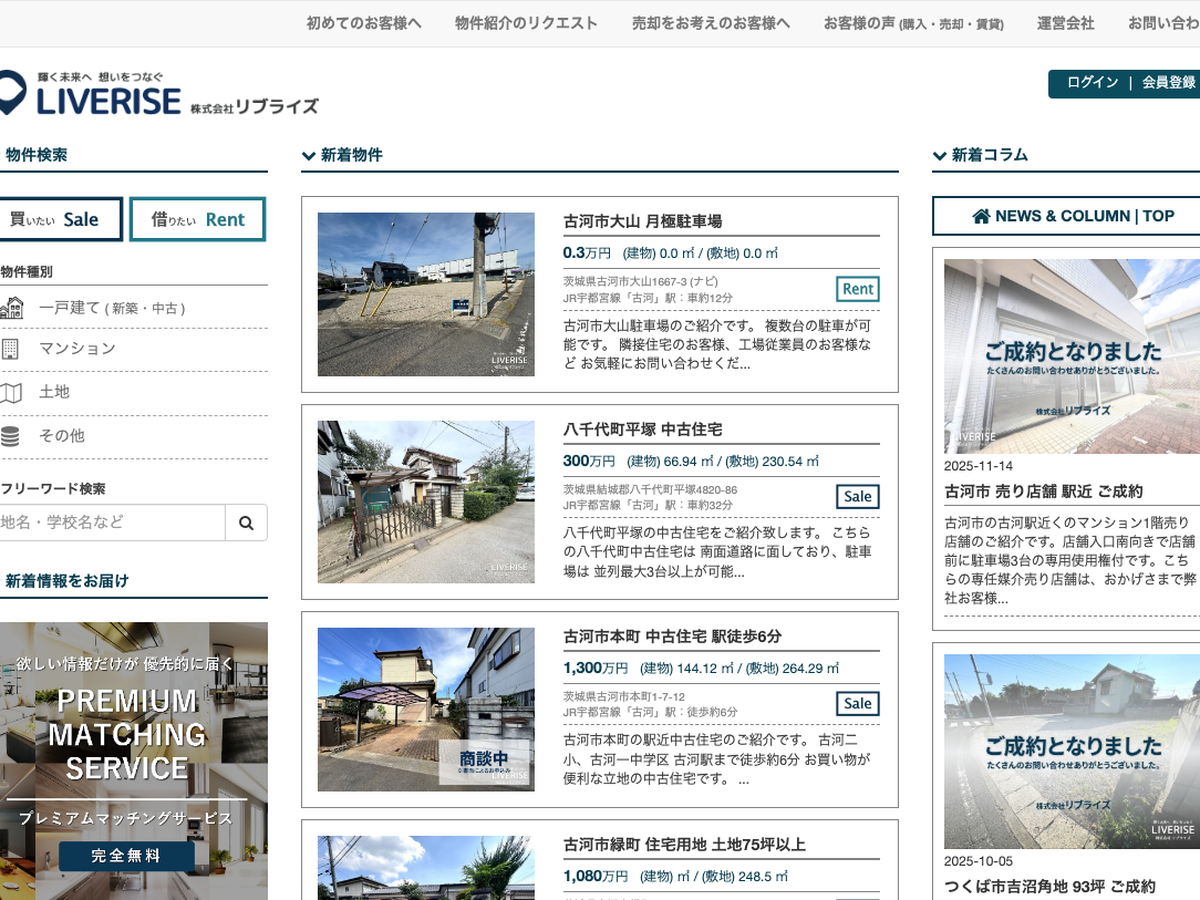Click the stack icon beside その他
Screen dimensions: 1200x900
click(x=10, y=437)
